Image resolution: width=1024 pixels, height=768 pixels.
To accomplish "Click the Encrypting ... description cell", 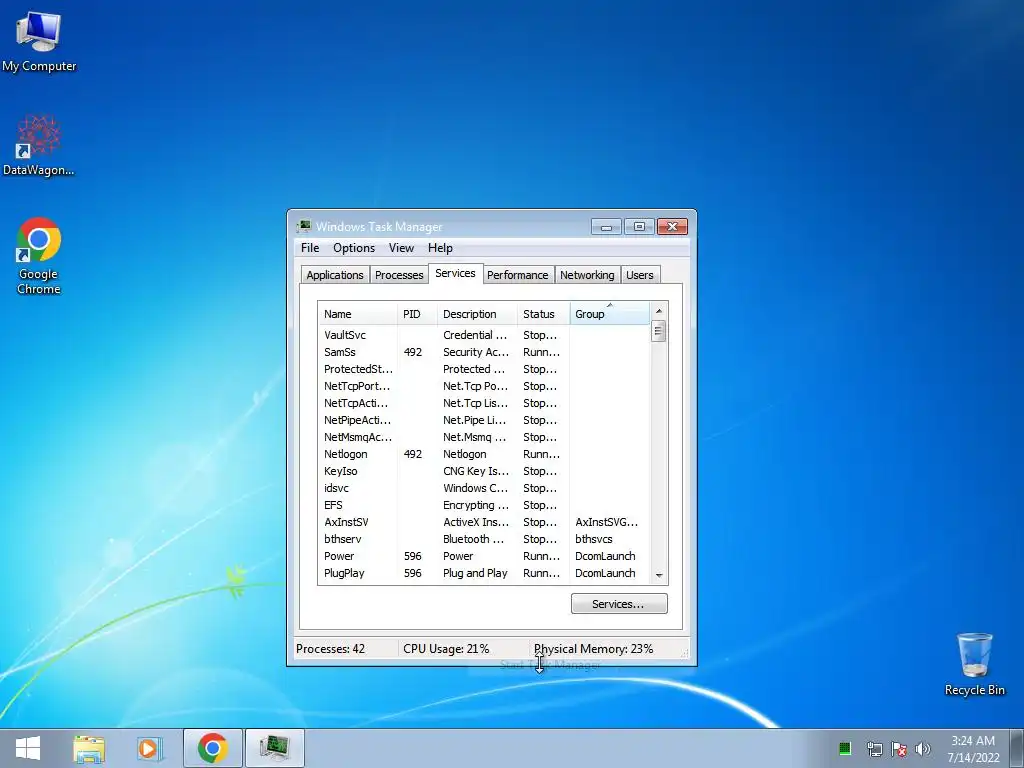I will (475, 505).
